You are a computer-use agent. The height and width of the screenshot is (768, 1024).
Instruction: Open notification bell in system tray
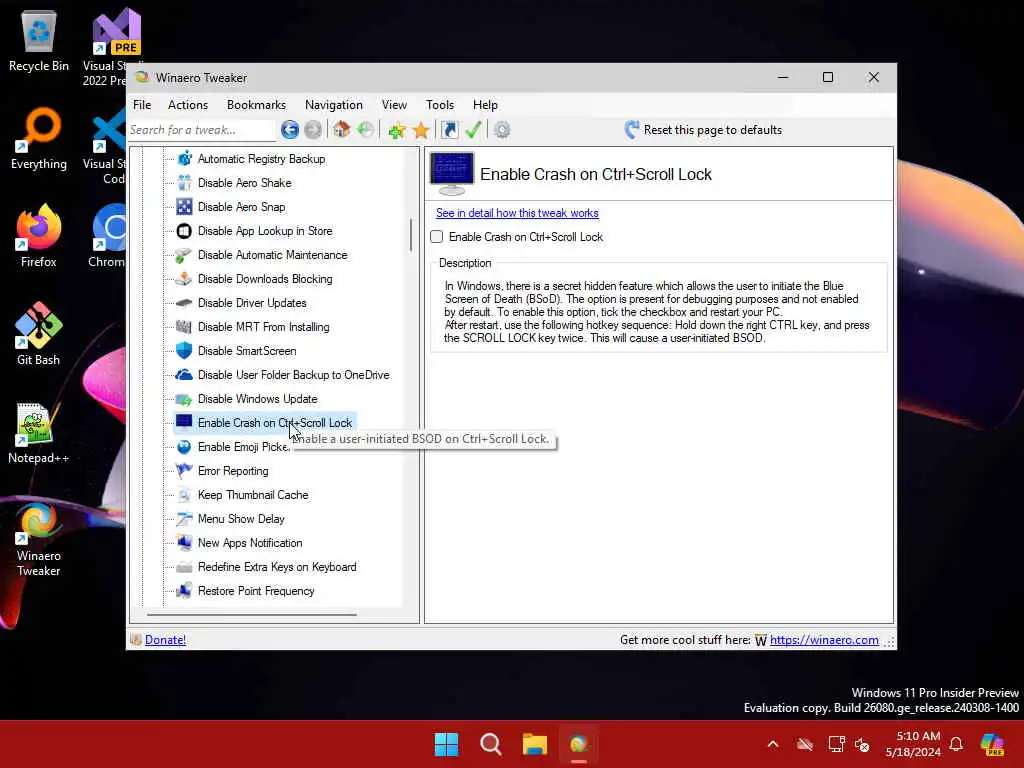click(x=956, y=744)
